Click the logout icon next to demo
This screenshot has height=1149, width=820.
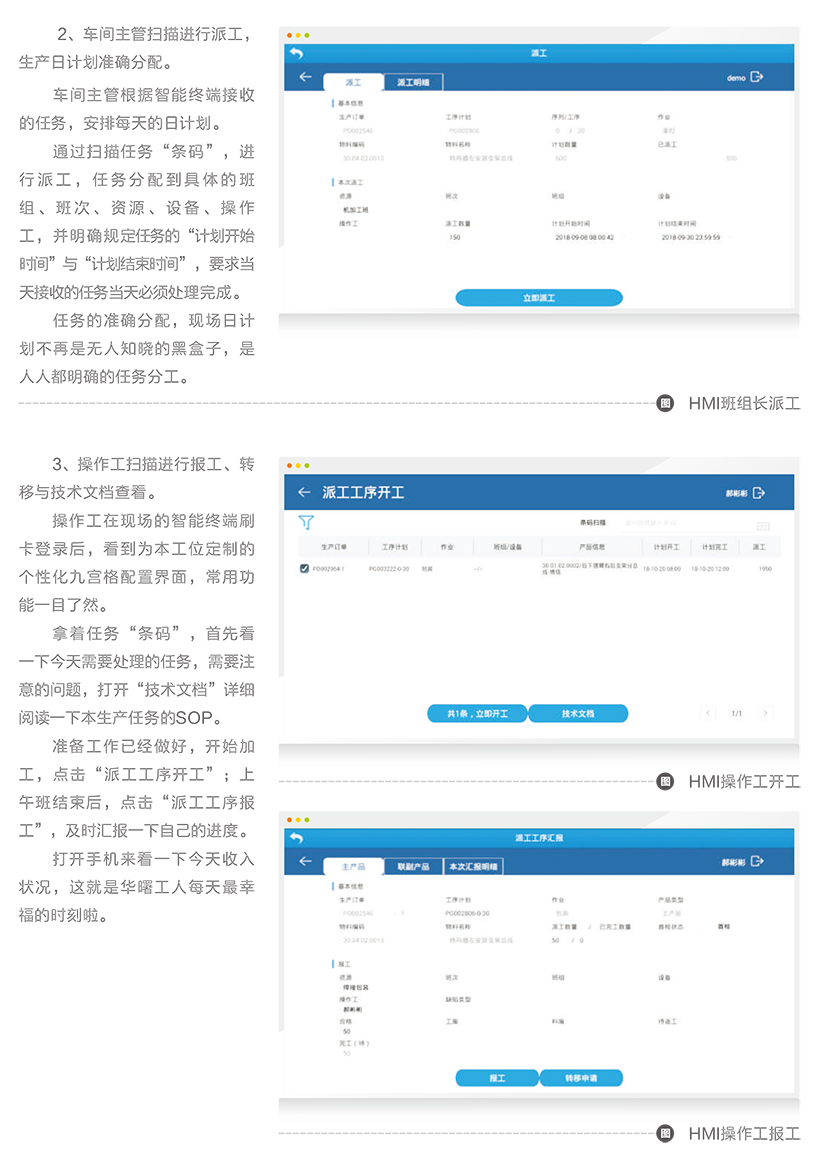click(757, 77)
